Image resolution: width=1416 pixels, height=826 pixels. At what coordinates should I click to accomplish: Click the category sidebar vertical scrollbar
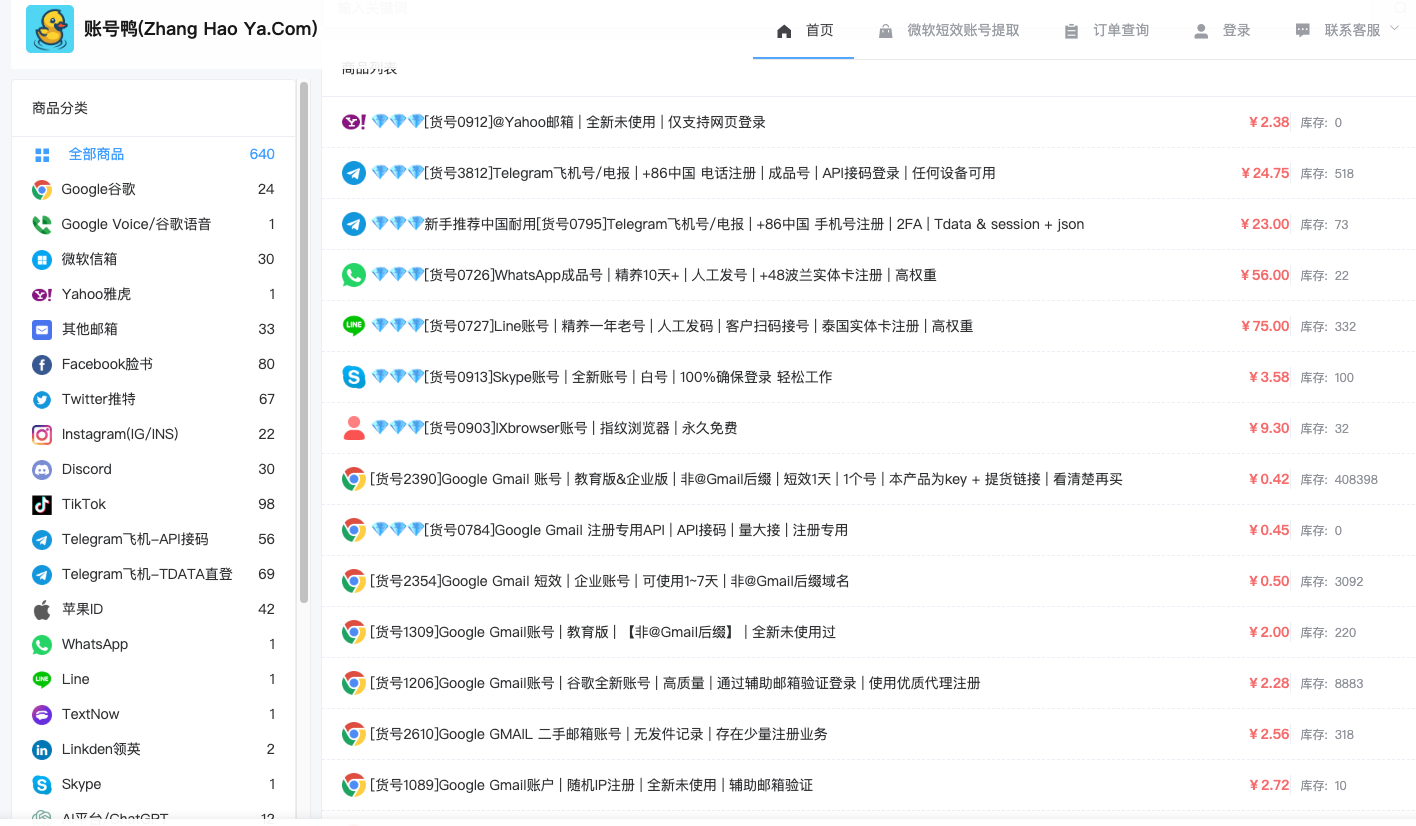[x=304, y=340]
